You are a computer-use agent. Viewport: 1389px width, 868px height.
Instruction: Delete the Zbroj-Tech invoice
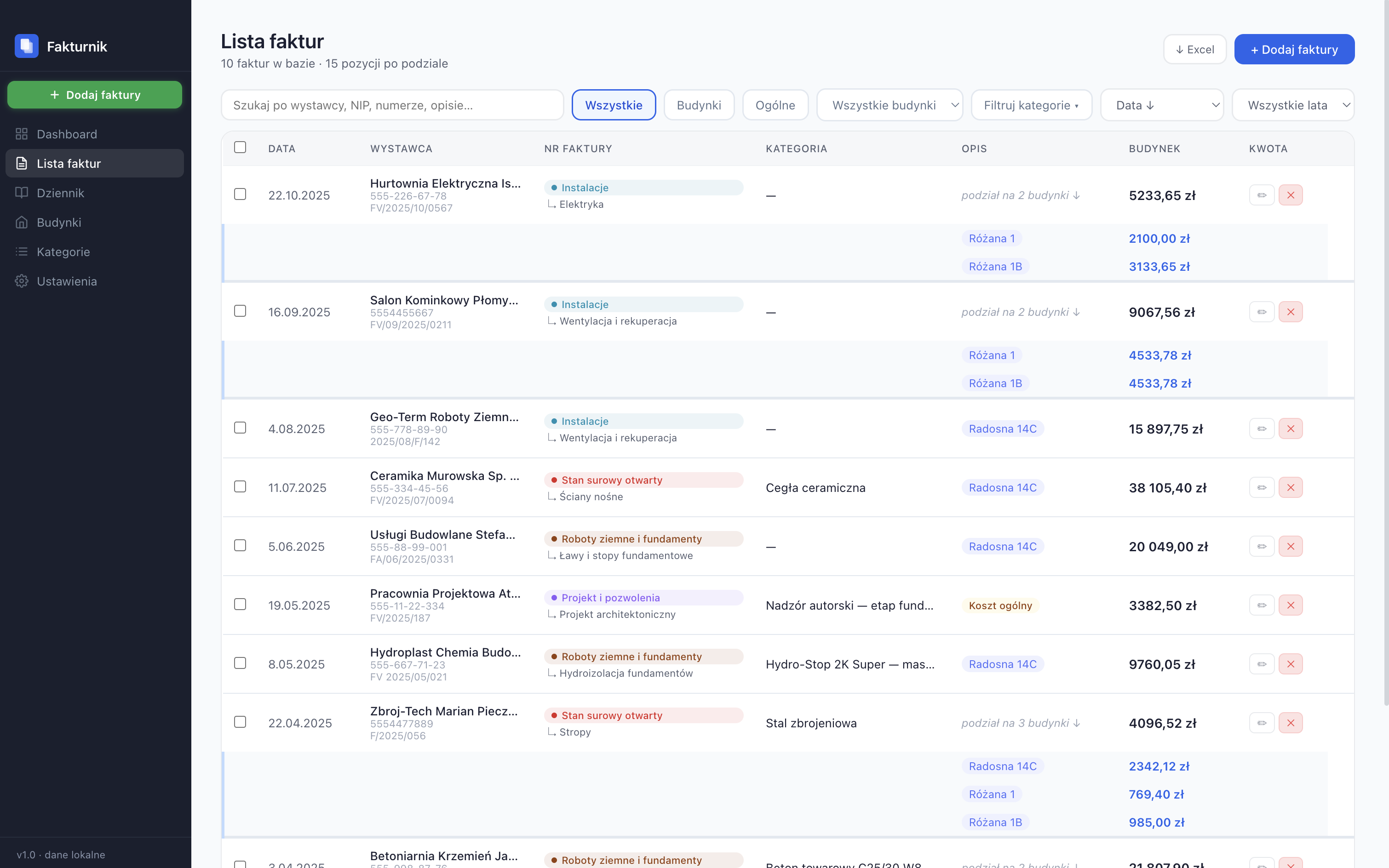(1290, 723)
